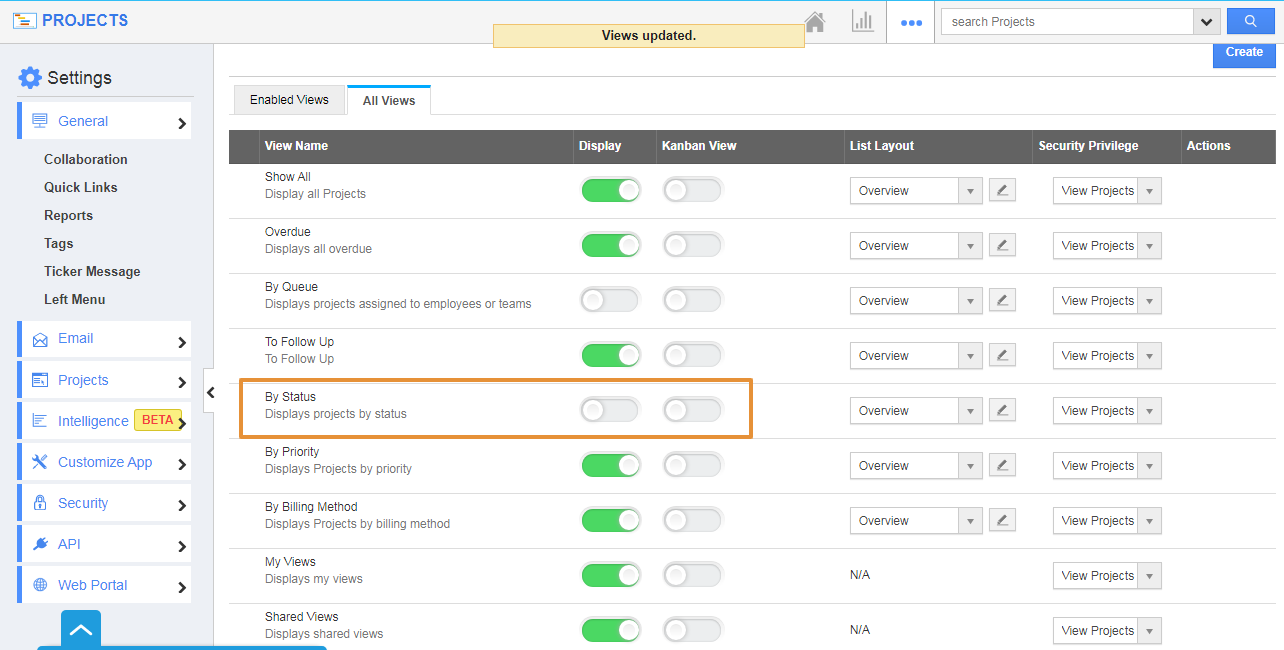Open Left Menu settings

(75, 299)
